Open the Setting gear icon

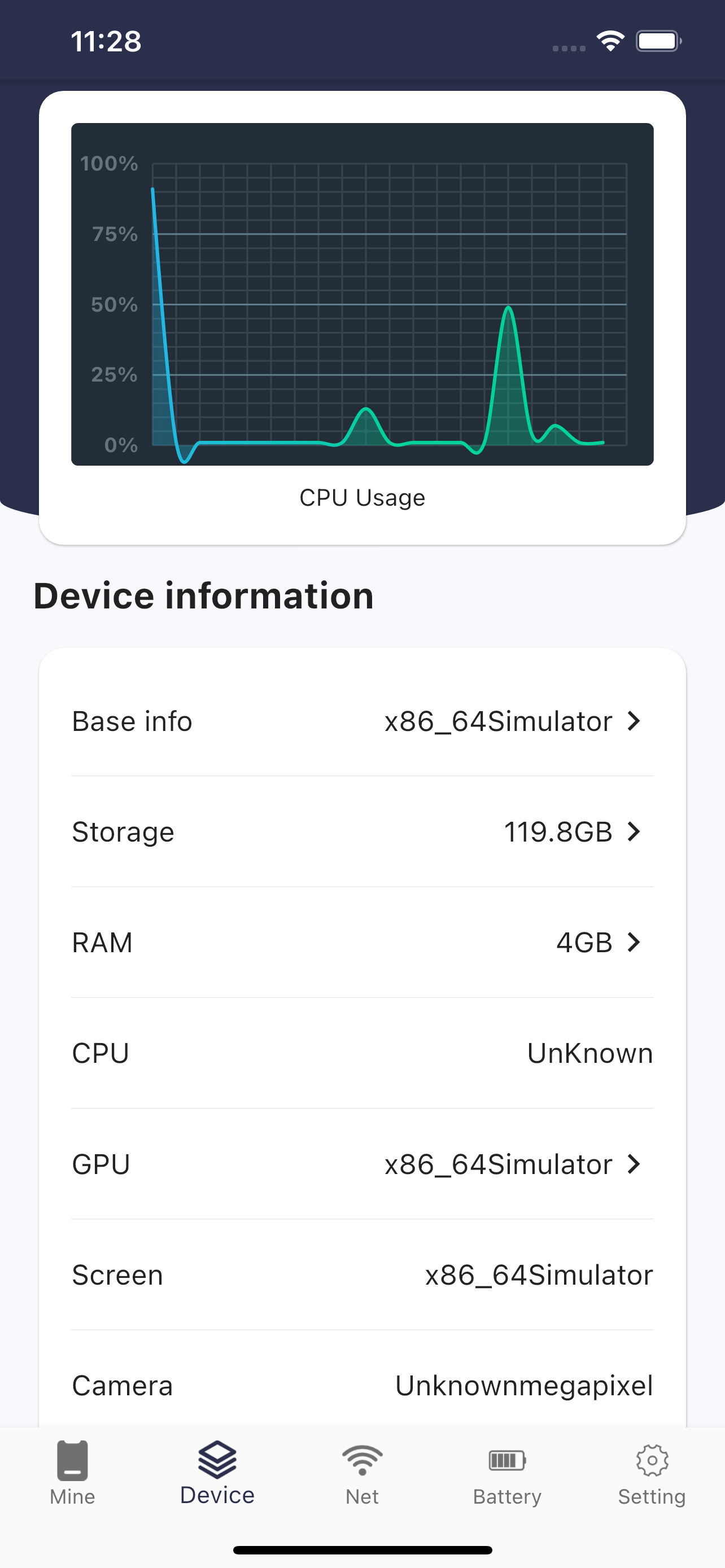pyautogui.click(x=652, y=1460)
